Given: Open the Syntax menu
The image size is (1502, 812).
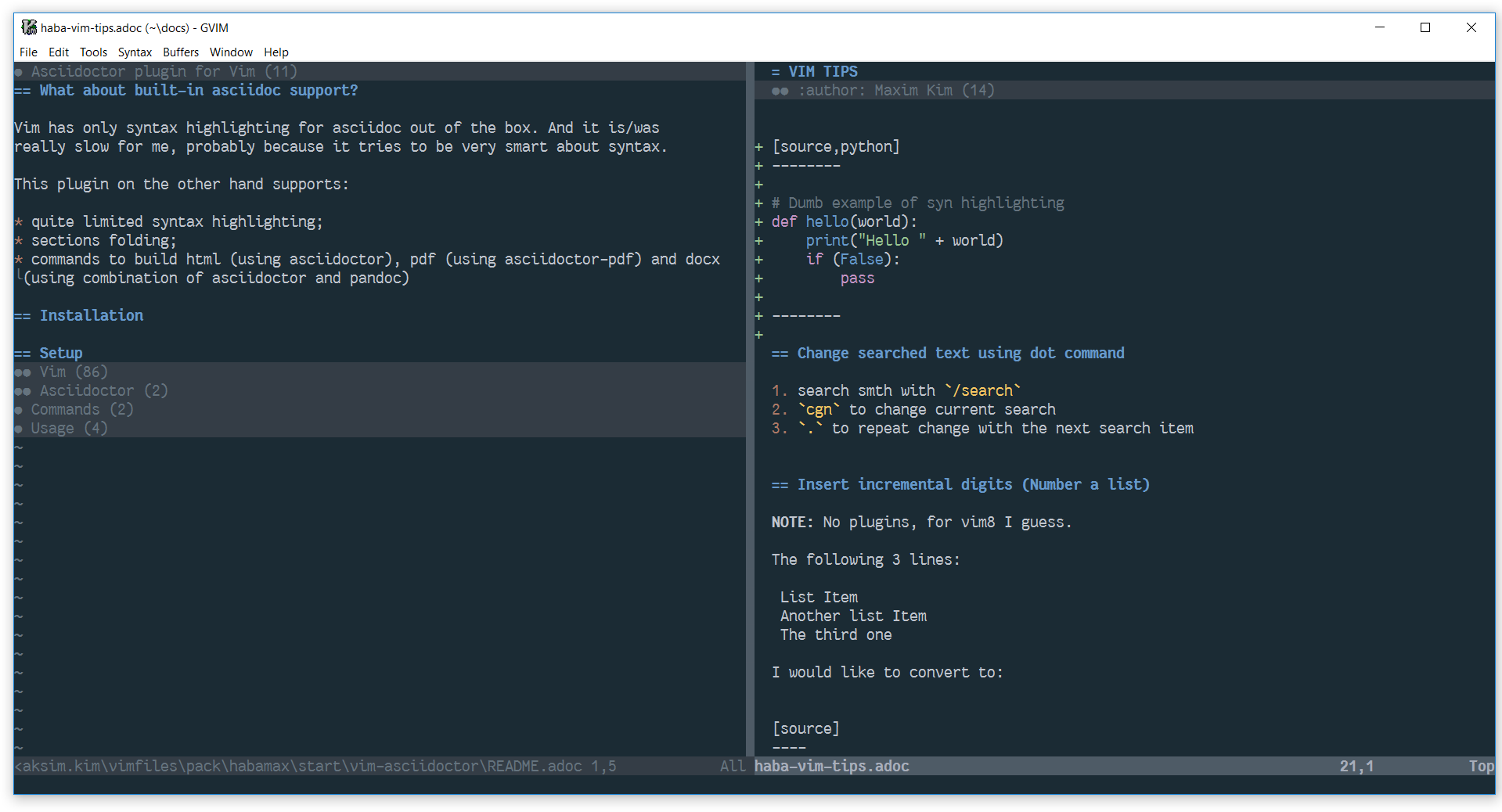Looking at the screenshot, I should pos(135,52).
